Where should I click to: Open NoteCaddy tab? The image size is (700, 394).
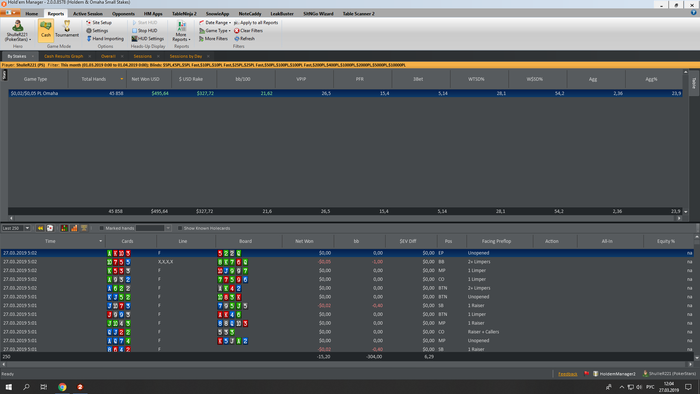click(250, 13)
